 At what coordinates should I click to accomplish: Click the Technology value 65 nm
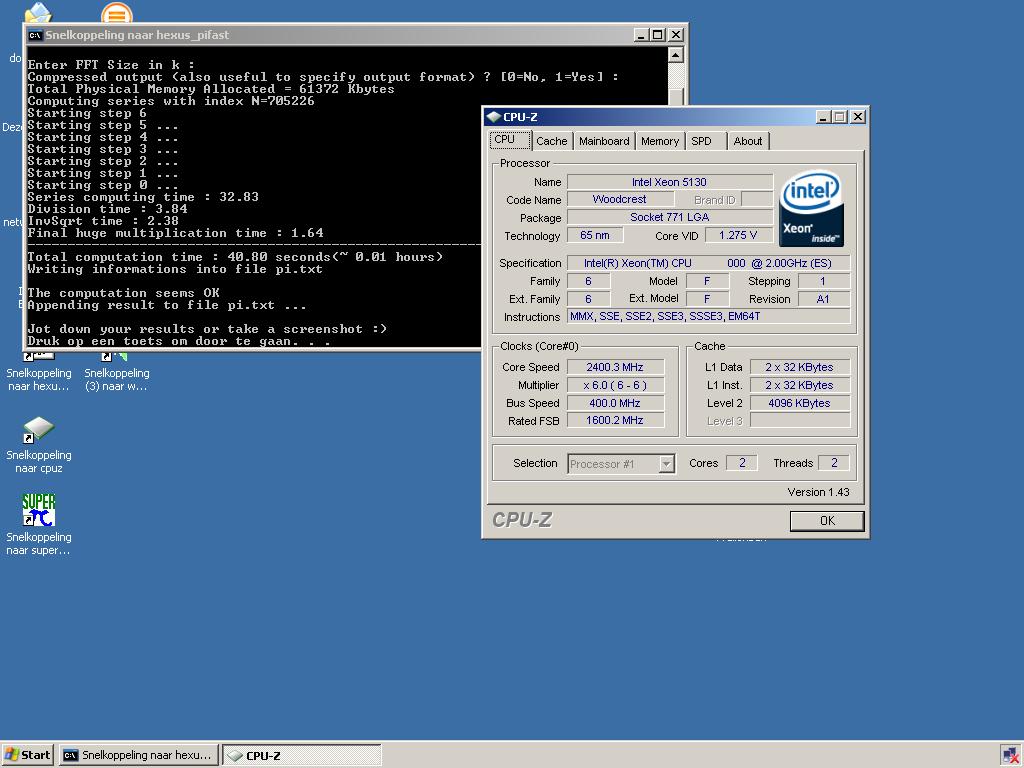coord(594,235)
